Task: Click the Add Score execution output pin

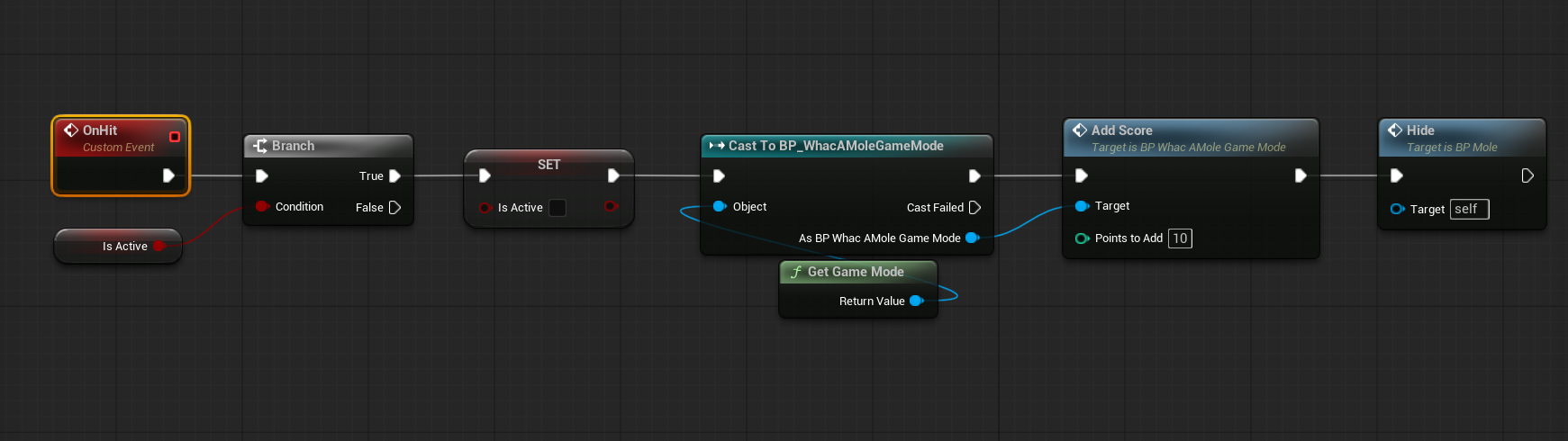Action: tap(1301, 175)
